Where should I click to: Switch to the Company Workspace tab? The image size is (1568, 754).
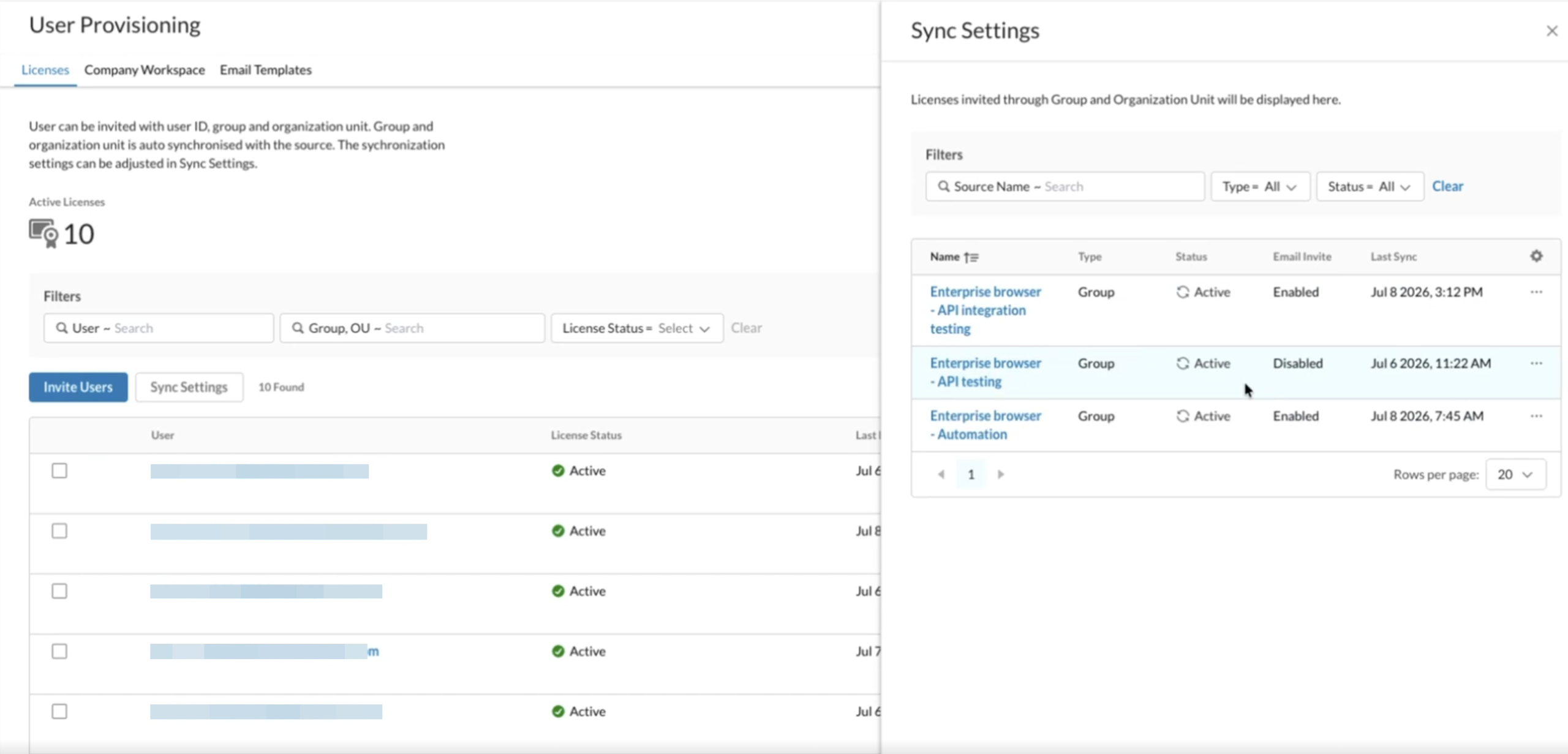145,70
